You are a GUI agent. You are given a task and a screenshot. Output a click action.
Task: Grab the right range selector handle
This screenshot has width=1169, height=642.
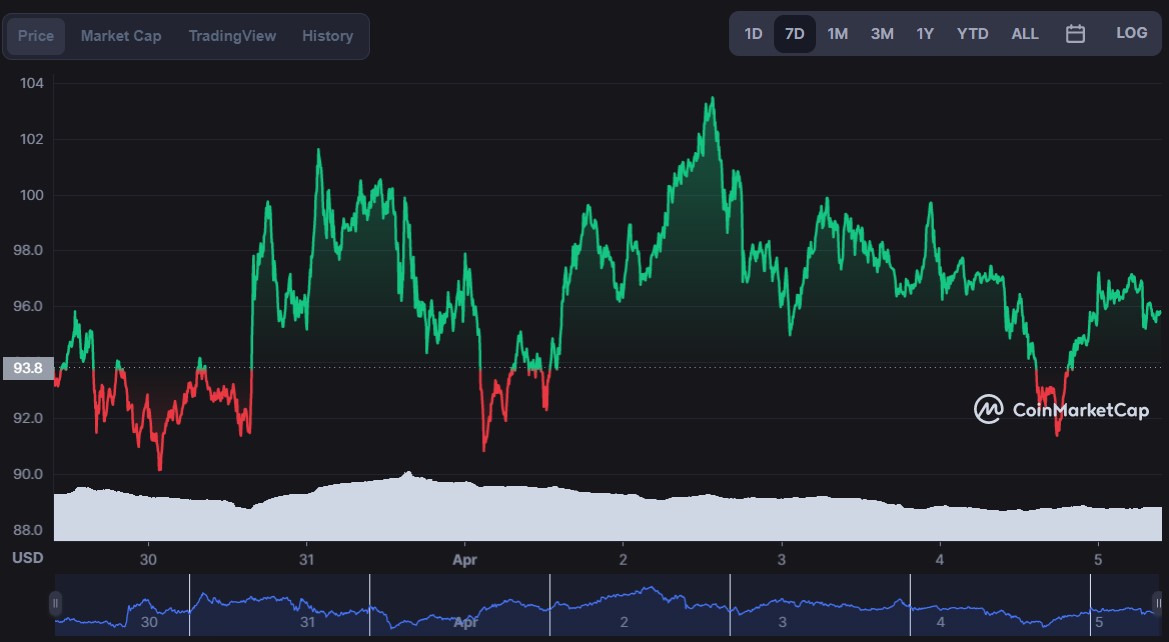click(1156, 604)
